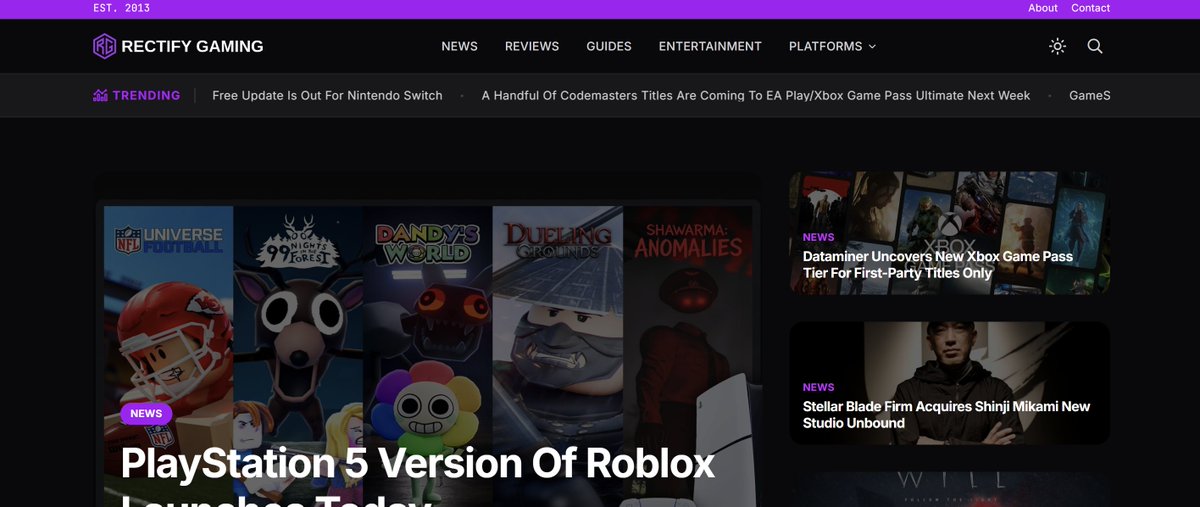The height and width of the screenshot is (507, 1200).
Task: Open trending Codemasters EA Play story
Action: pyautogui.click(x=756, y=96)
